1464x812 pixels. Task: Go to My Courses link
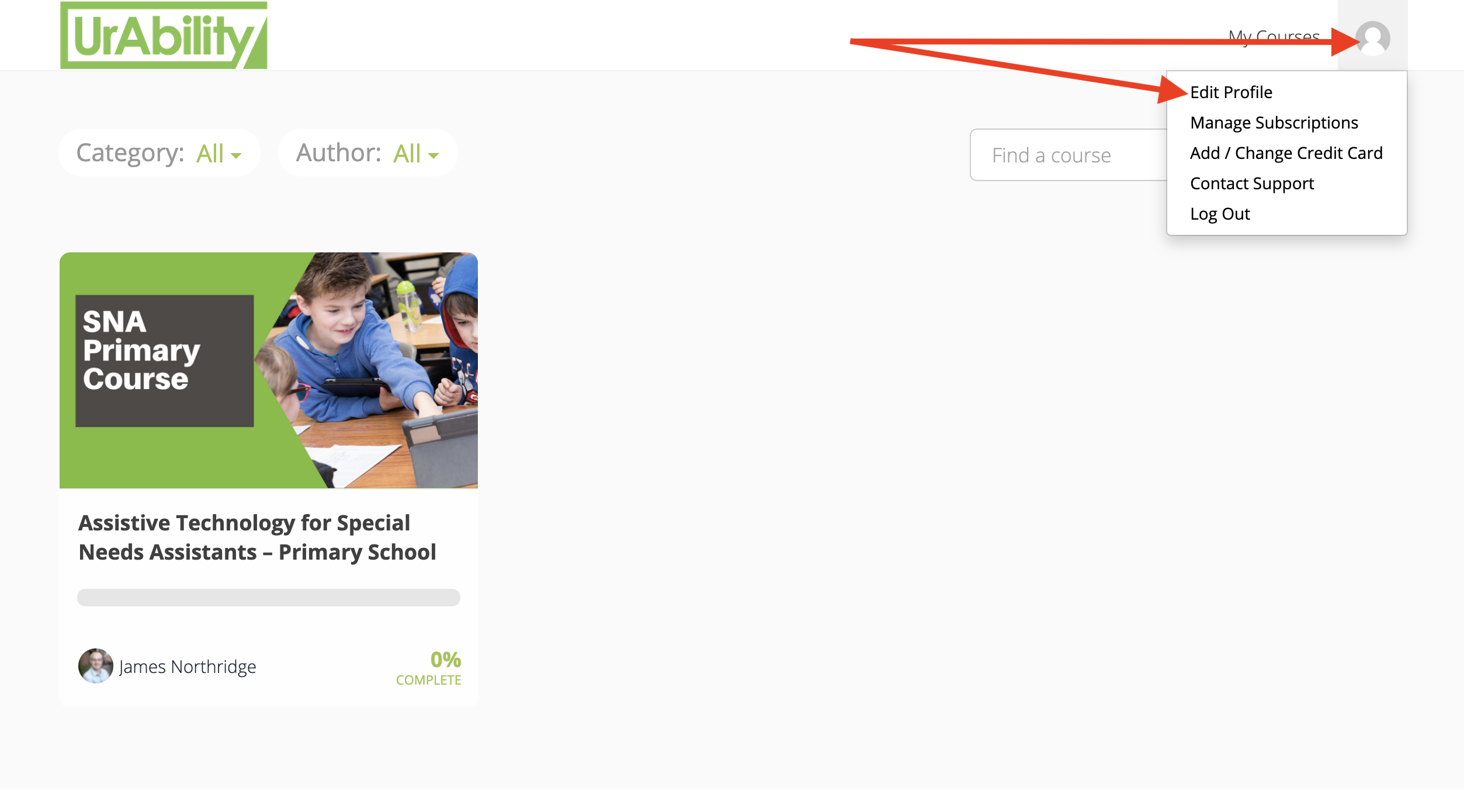coord(1274,37)
